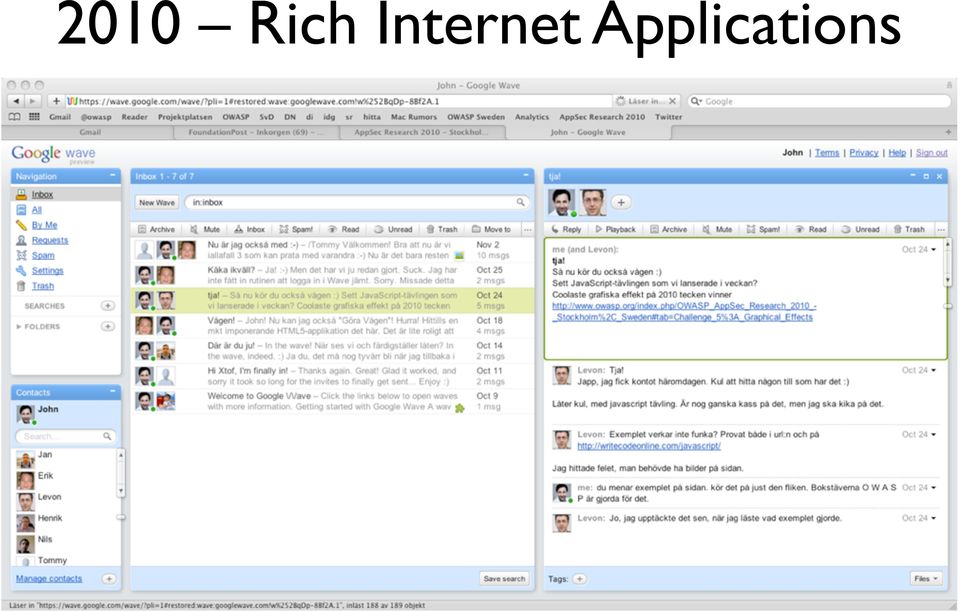Click the browser Forward arrow button
960x611 pixels.
pyautogui.click(x=32, y=101)
